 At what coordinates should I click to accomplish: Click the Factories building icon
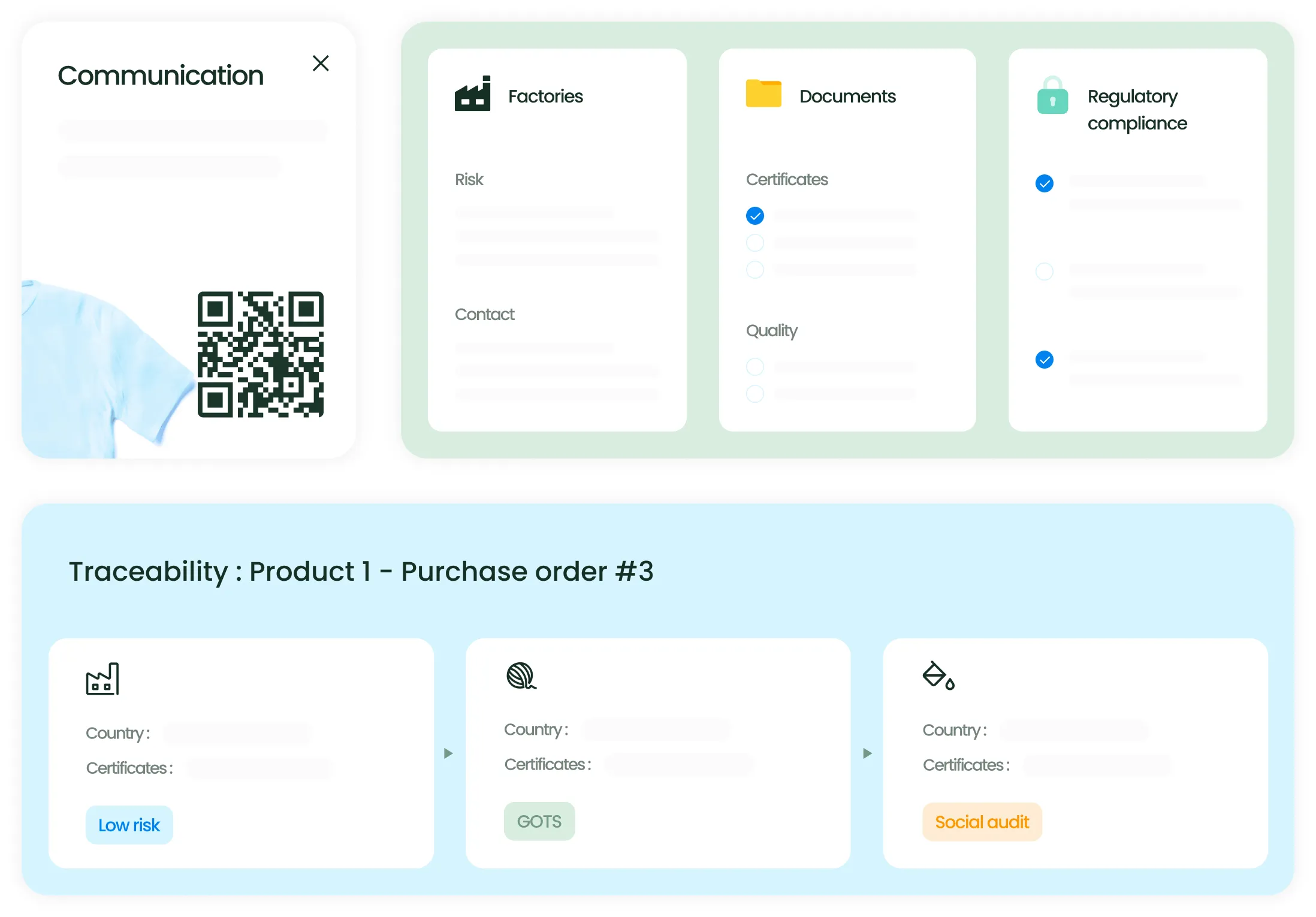[473, 93]
